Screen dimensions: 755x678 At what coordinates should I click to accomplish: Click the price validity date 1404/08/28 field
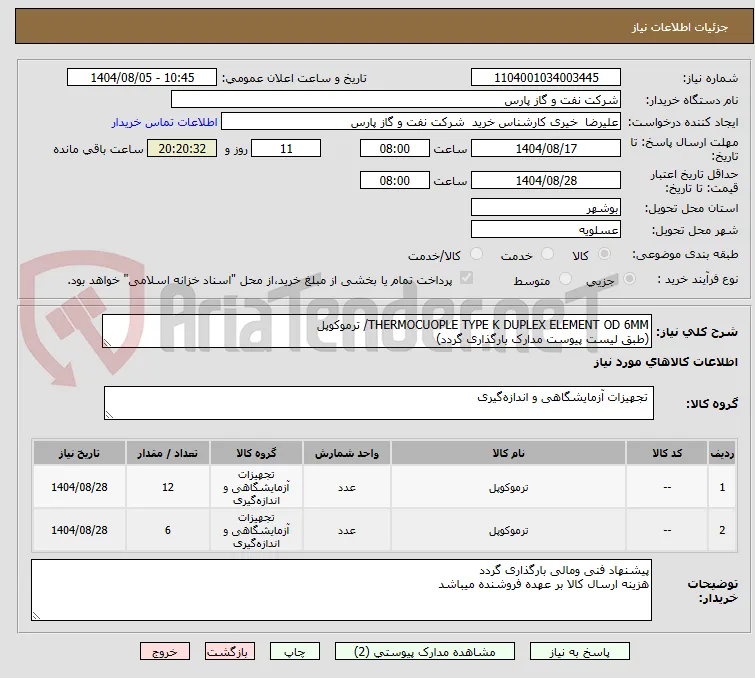(x=546, y=181)
